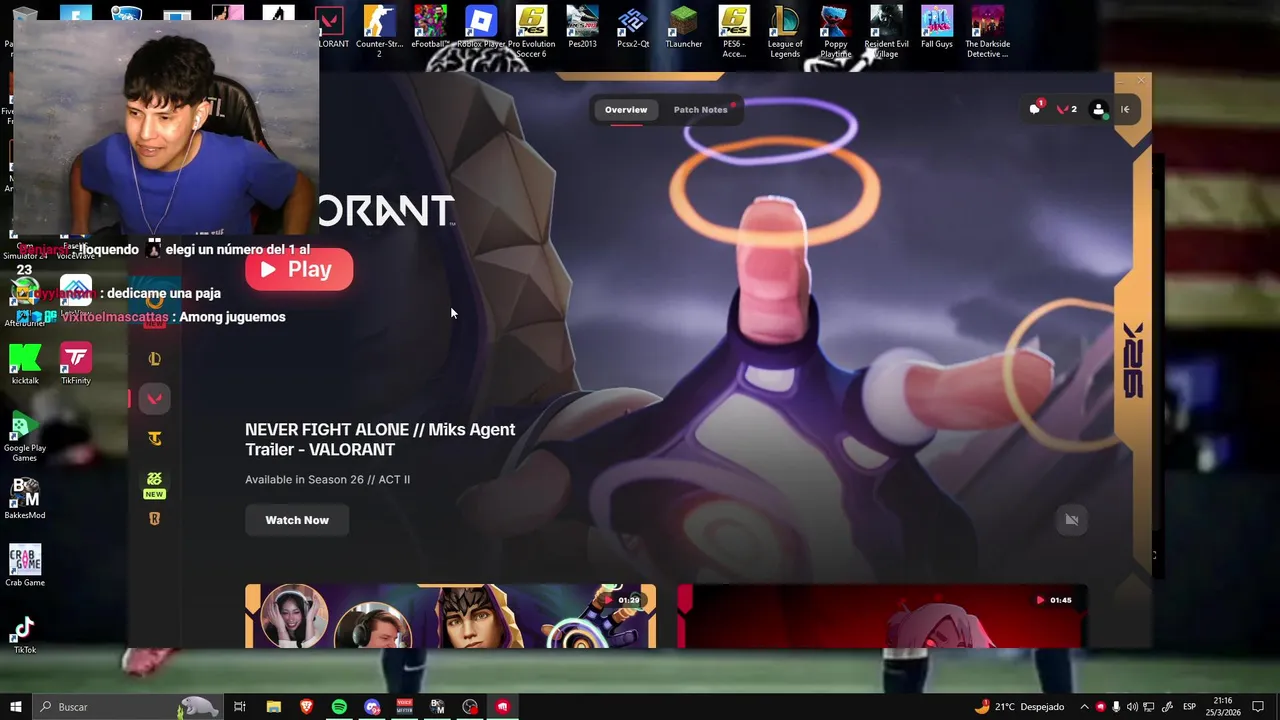This screenshot has width=1280, height=720.
Task: Open Pes2013 desktop shortcut
Action: point(582,27)
